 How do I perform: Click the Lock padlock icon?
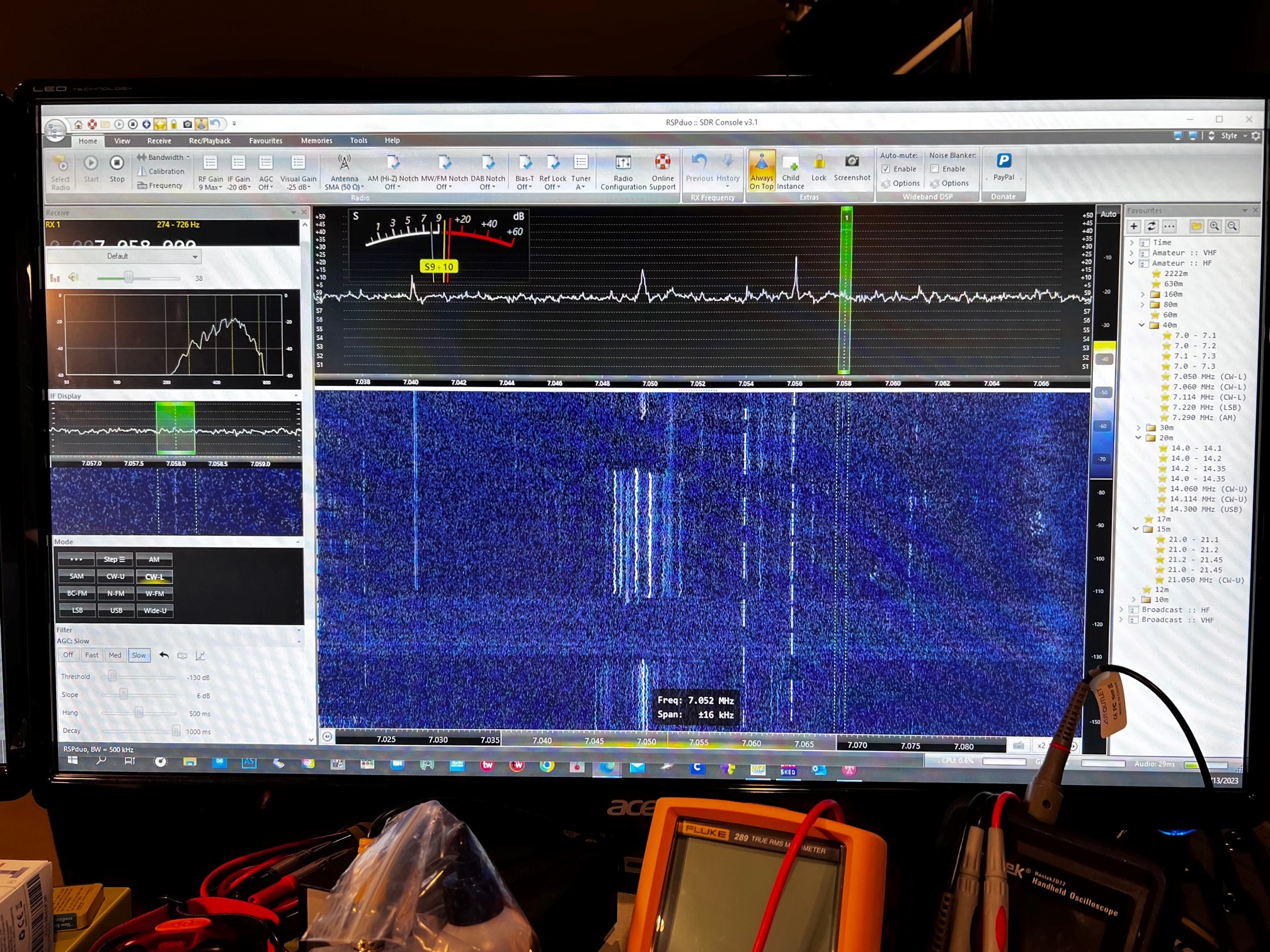pyautogui.click(x=818, y=163)
